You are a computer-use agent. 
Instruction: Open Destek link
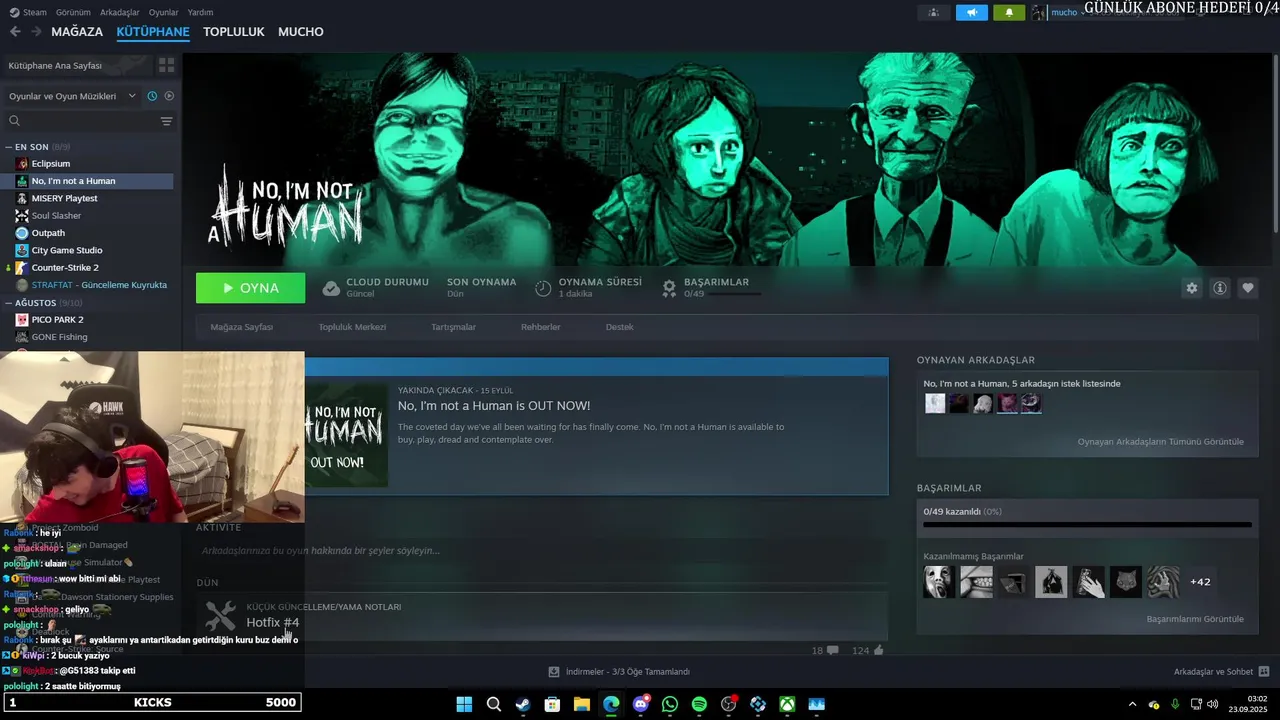(619, 327)
